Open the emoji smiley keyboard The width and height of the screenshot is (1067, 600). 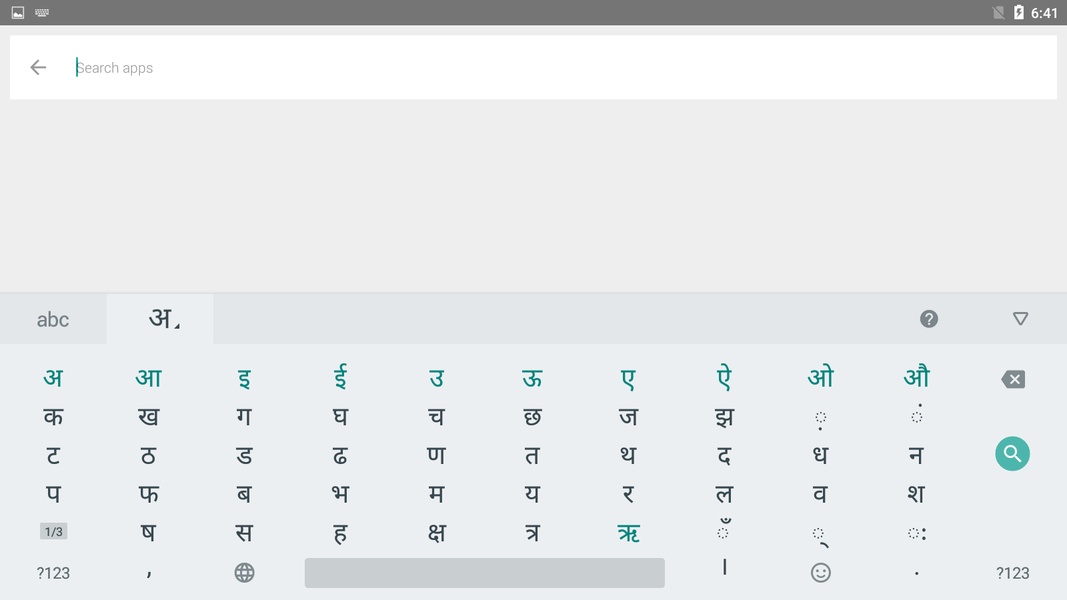coord(820,572)
